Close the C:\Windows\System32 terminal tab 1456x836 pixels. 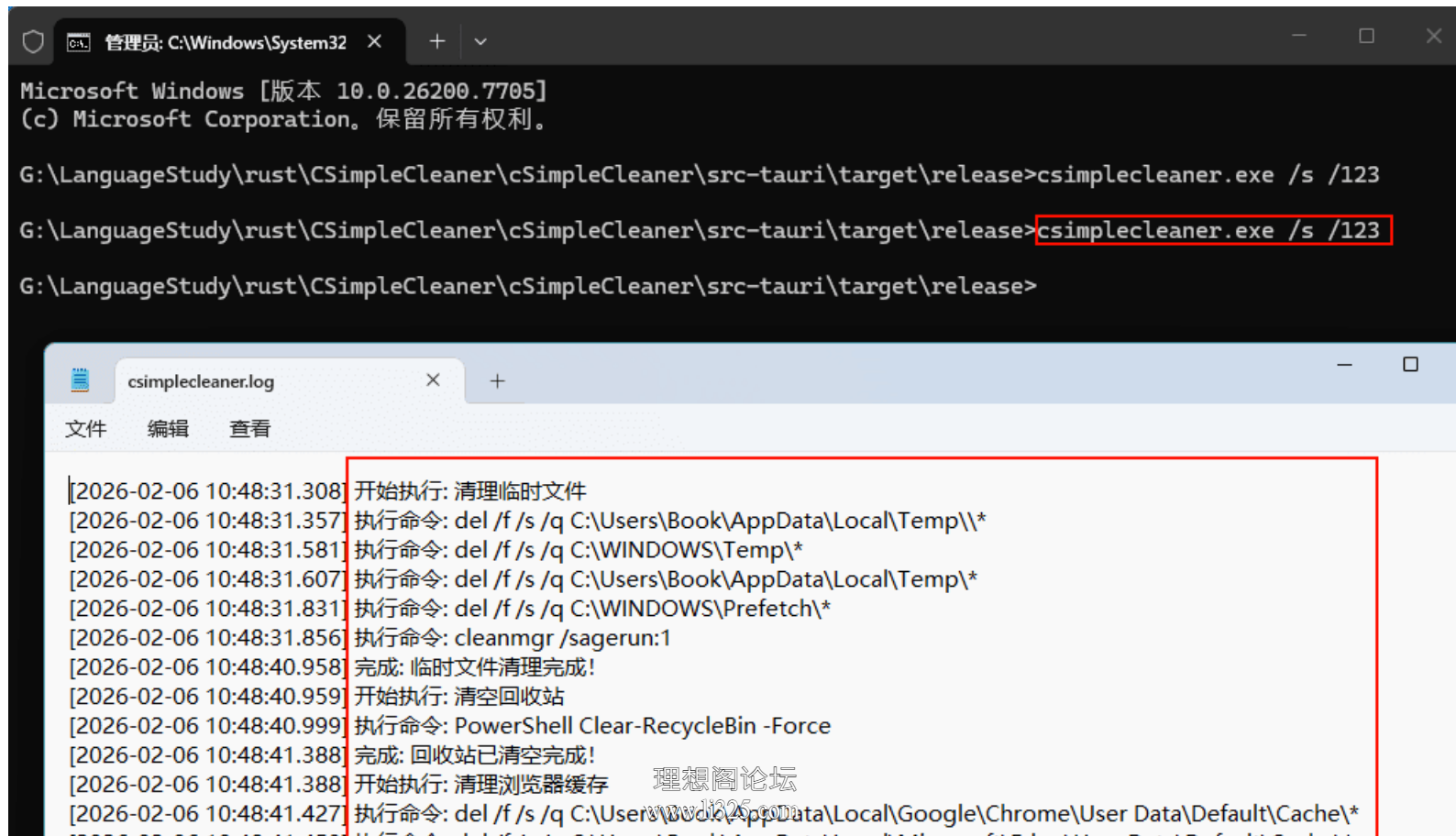(x=374, y=41)
